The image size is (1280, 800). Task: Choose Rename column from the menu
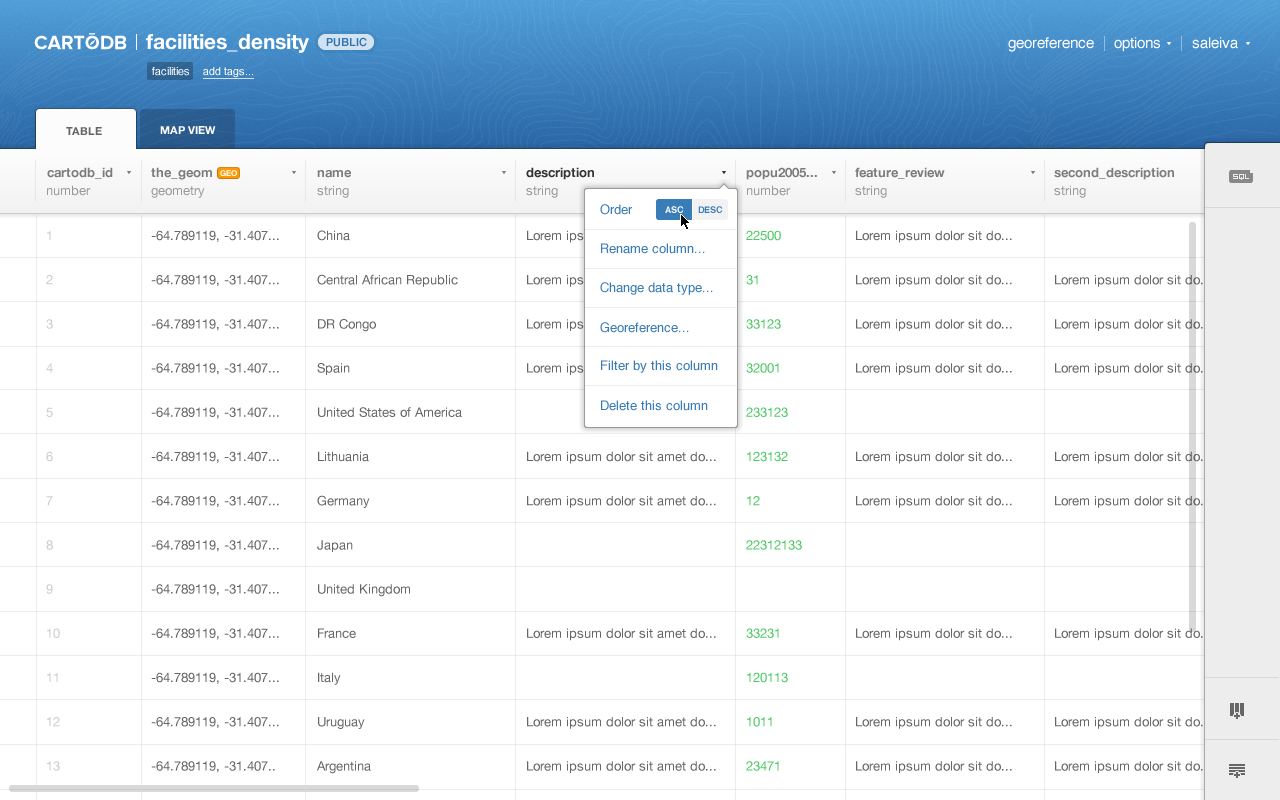[652, 248]
